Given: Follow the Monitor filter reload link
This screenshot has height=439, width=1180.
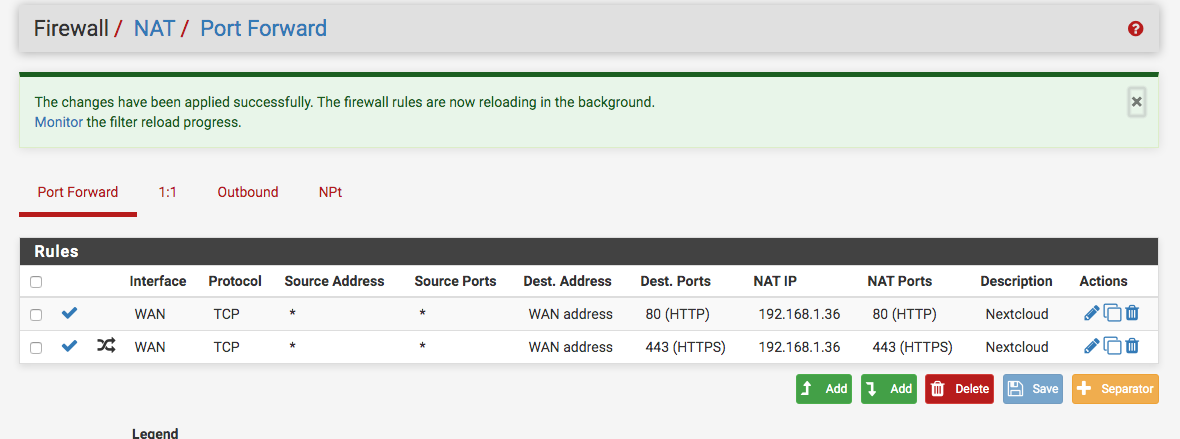Looking at the screenshot, I should pos(59,122).
